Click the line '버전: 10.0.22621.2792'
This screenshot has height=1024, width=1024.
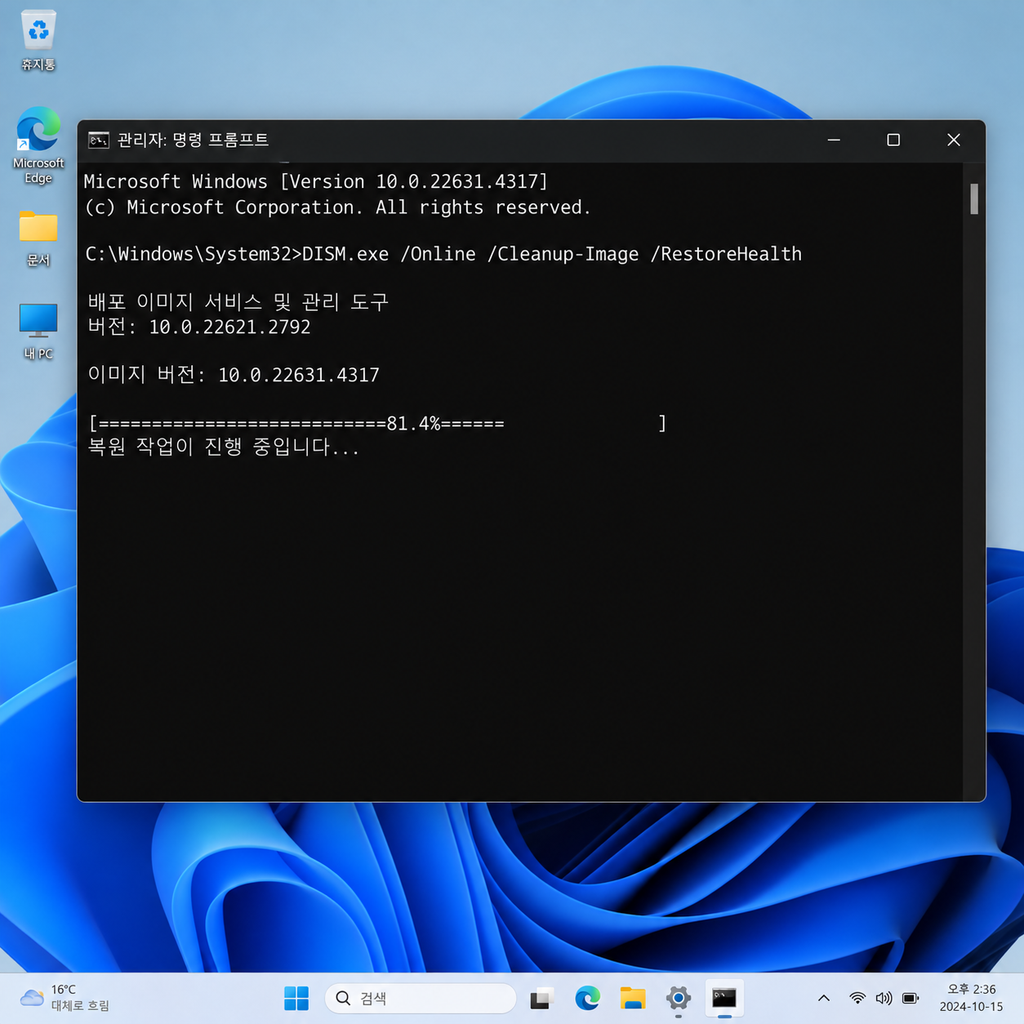click(199, 327)
